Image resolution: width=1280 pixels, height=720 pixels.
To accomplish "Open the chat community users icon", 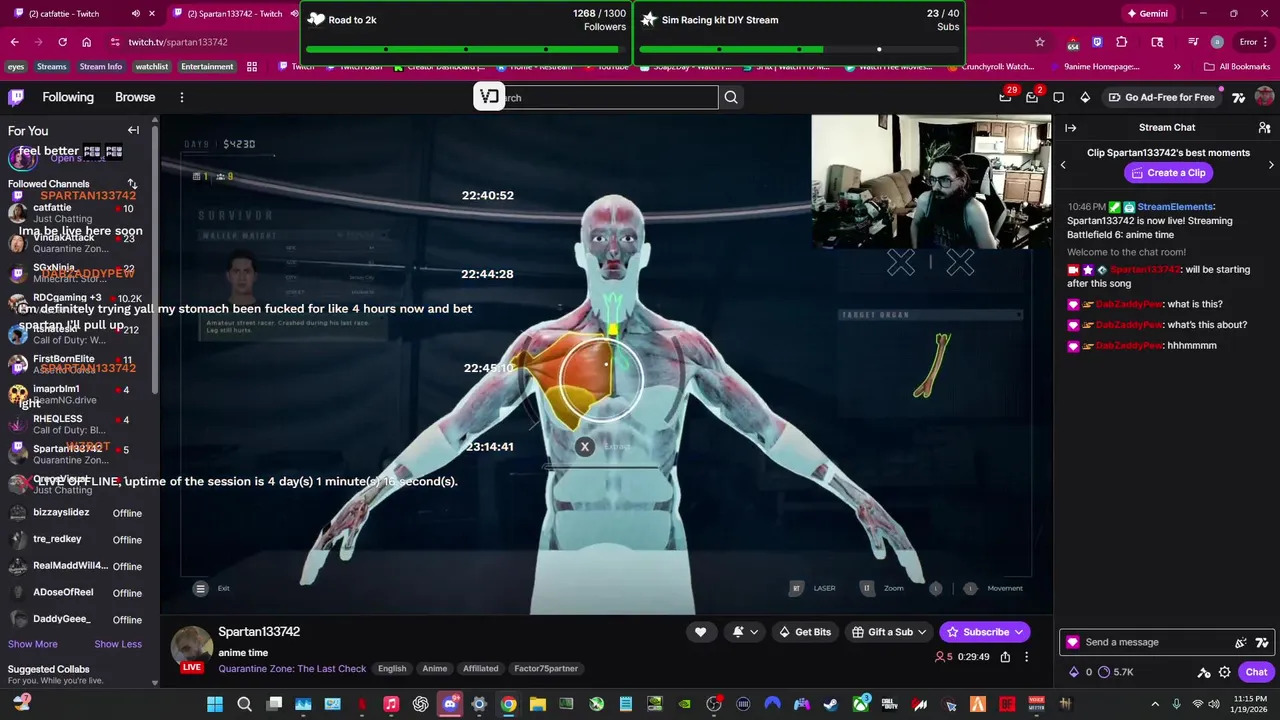I will (x=1264, y=128).
